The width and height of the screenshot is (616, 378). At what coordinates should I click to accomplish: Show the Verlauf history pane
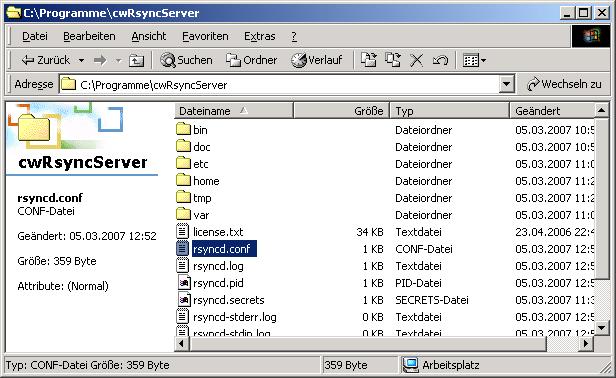click(x=317, y=60)
